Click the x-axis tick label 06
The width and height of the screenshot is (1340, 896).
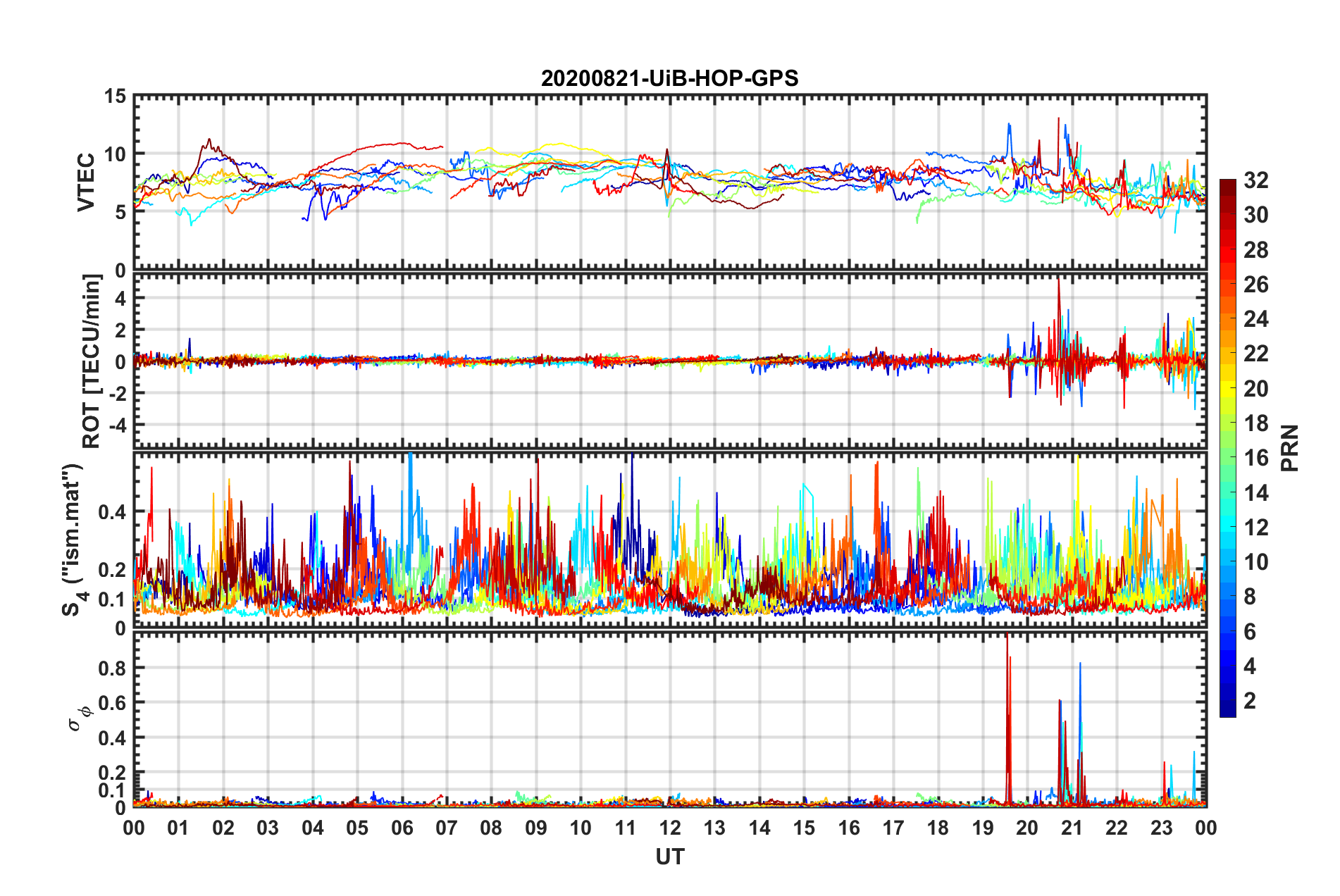[x=402, y=828]
